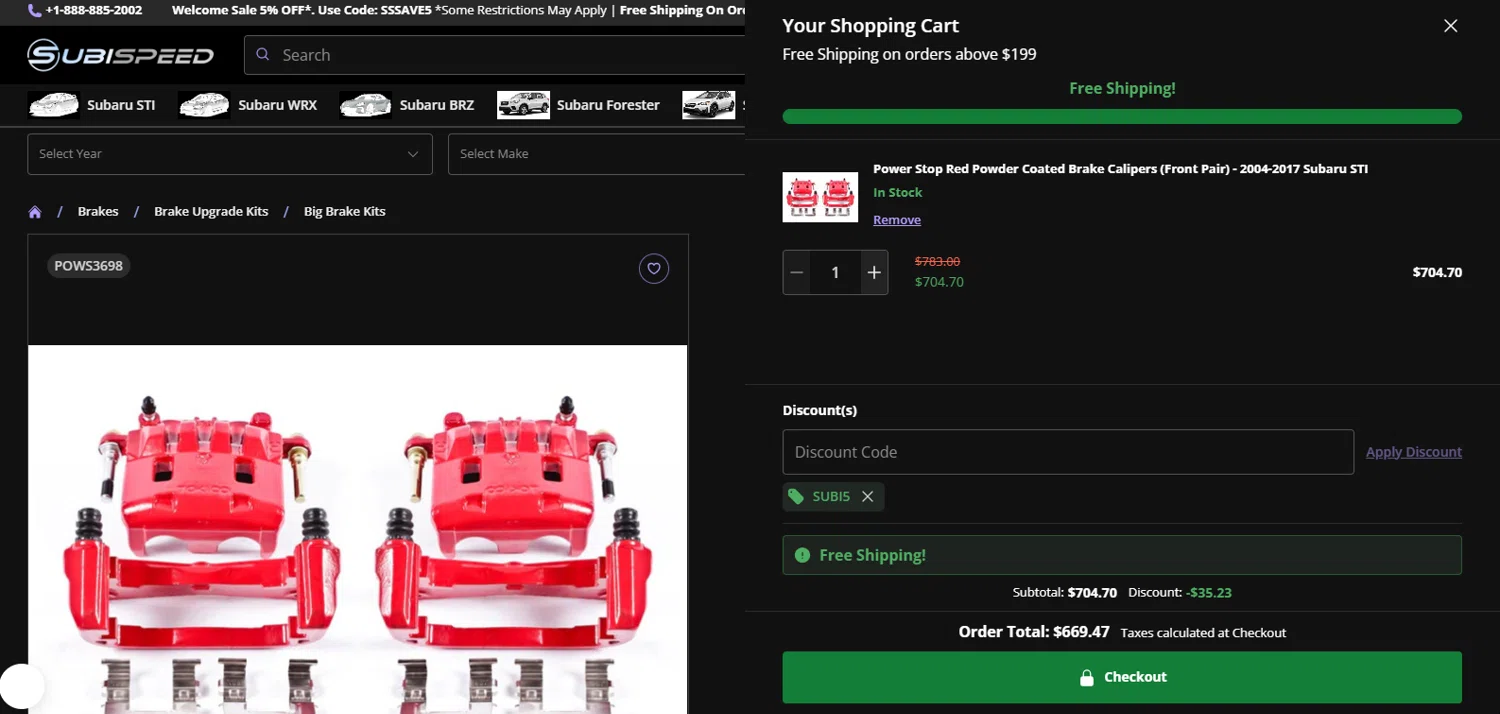Click the In Stock status text
This screenshot has width=1500, height=714.
point(898,192)
